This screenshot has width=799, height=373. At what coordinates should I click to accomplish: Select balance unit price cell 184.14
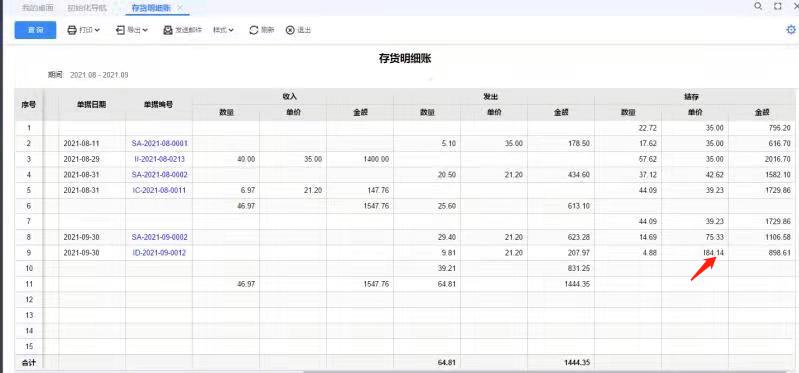coord(695,252)
